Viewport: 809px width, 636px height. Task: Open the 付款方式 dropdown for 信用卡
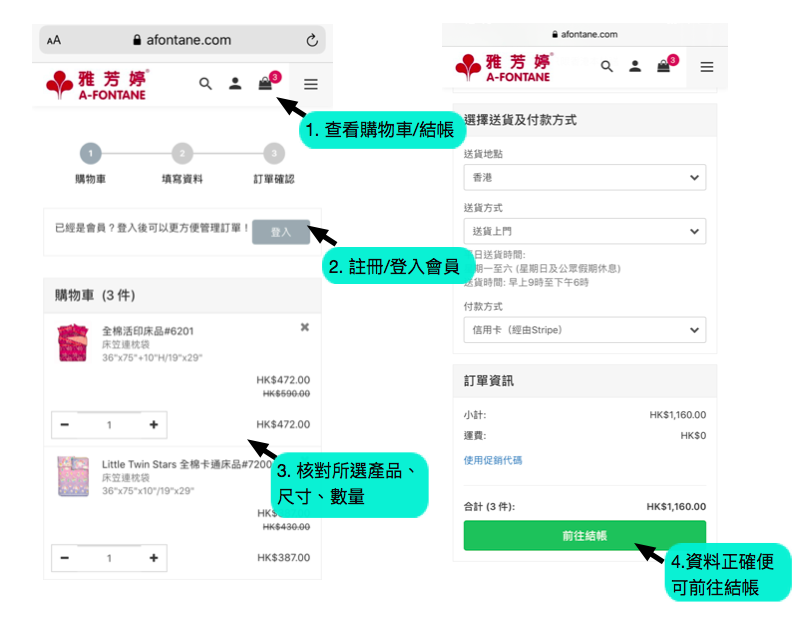584,330
